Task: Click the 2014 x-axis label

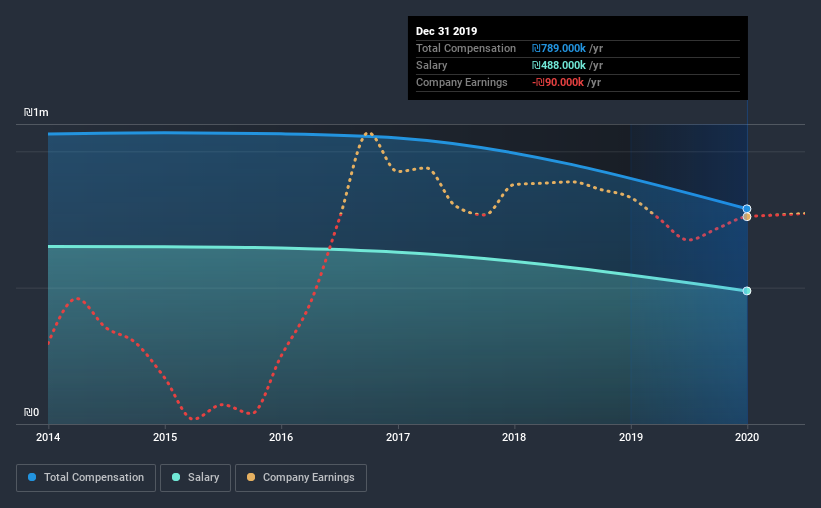Action: click(x=48, y=437)
